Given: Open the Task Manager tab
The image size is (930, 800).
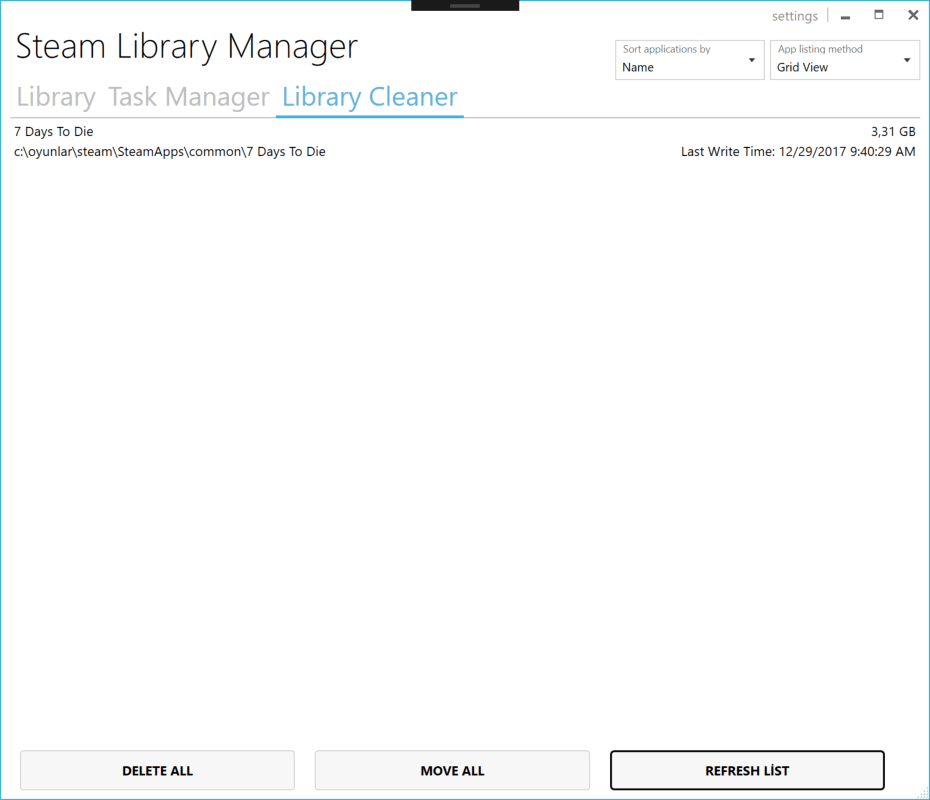Looking at the screenshot, I should (x=189, y=97).
